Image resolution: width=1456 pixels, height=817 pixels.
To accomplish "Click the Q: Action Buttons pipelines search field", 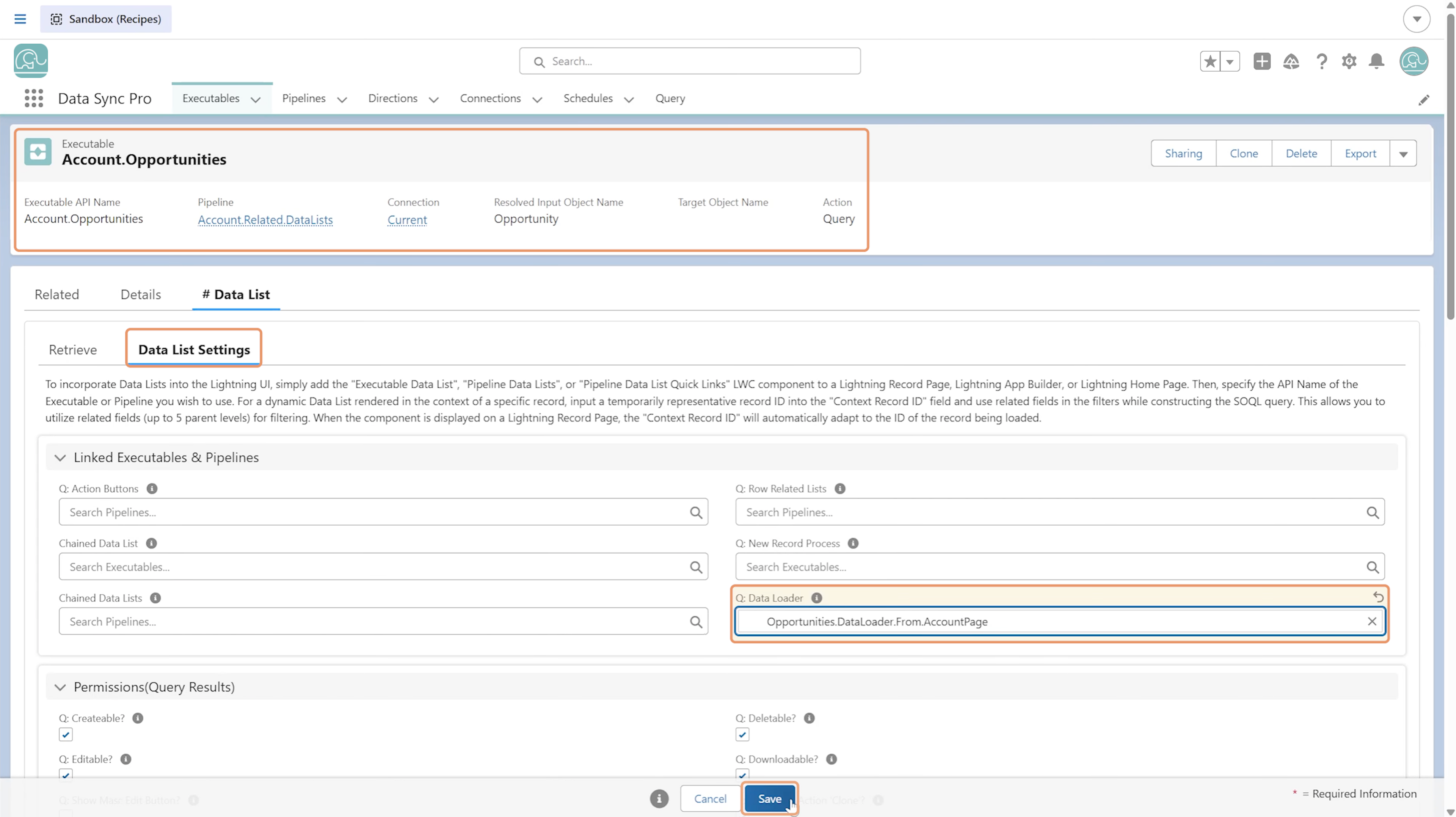I will click(x=383, y=512).
